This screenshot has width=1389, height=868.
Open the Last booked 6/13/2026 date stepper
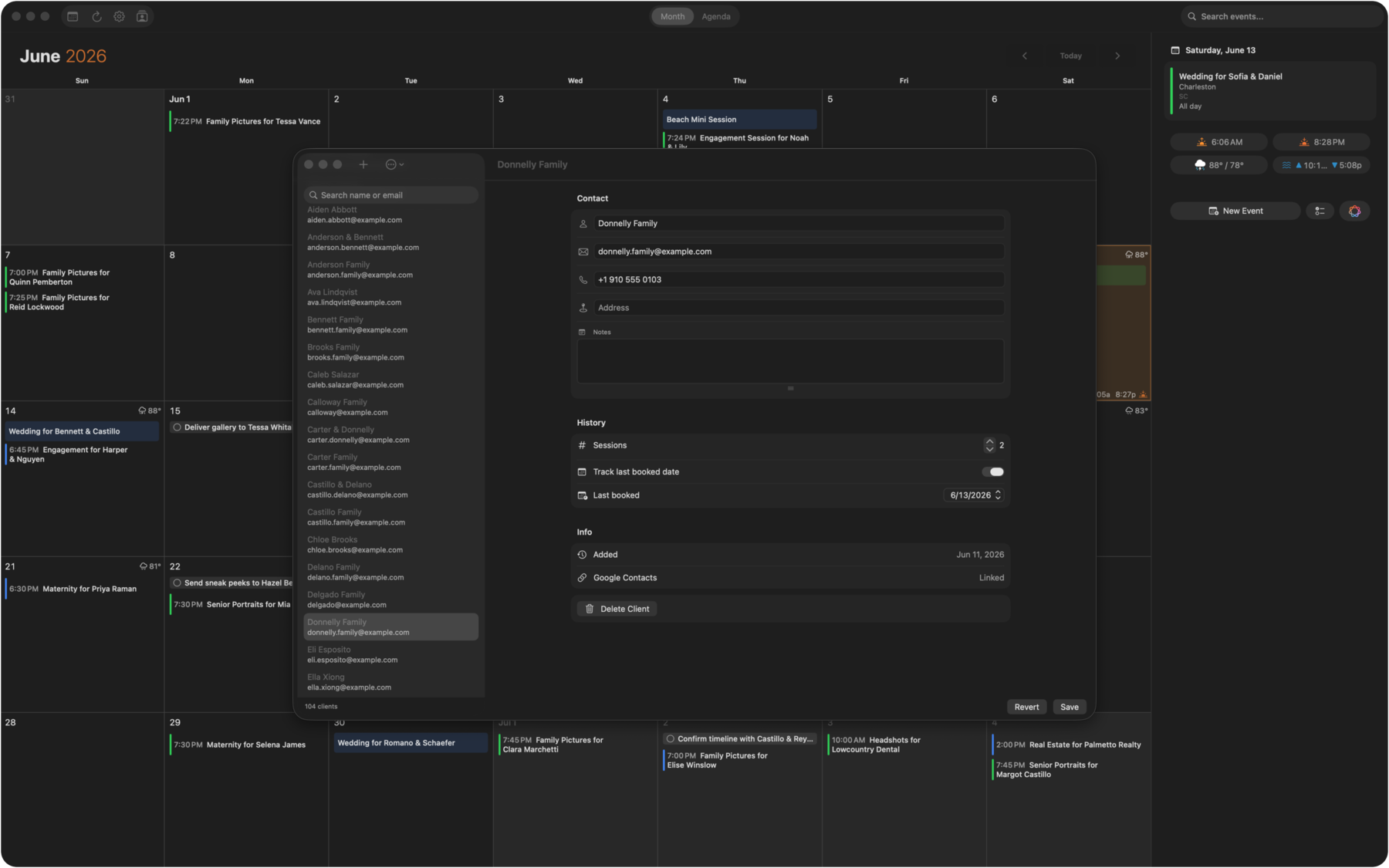pos(998,495)
